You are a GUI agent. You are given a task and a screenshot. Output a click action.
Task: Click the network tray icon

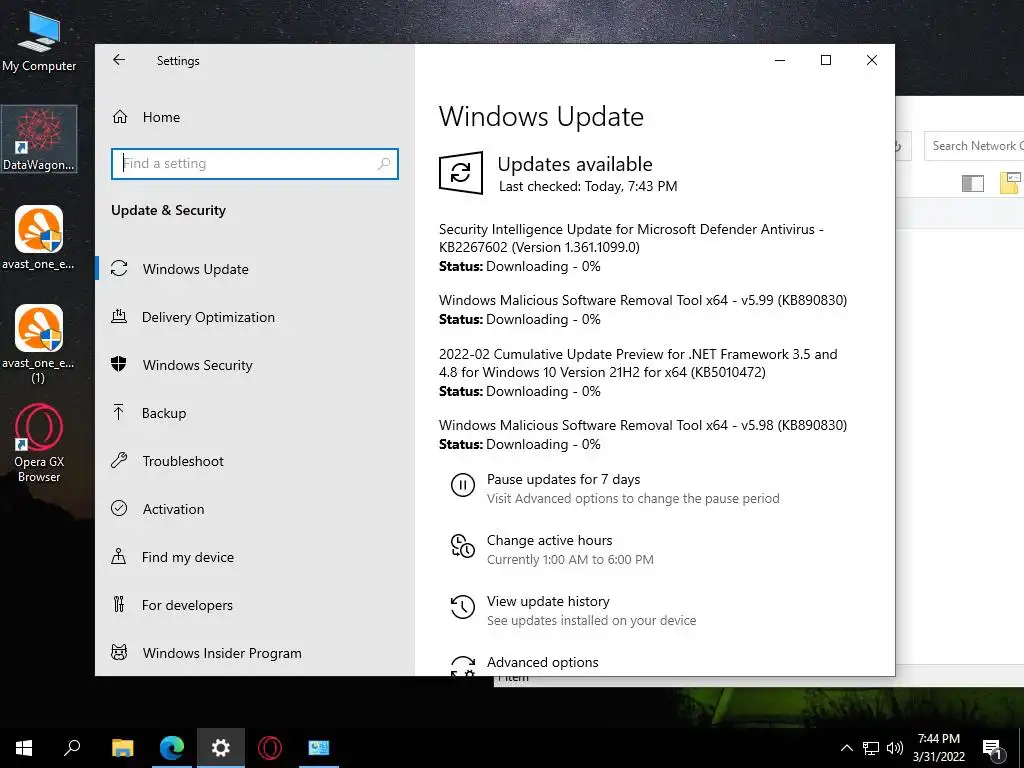click(x=871, y=748)
